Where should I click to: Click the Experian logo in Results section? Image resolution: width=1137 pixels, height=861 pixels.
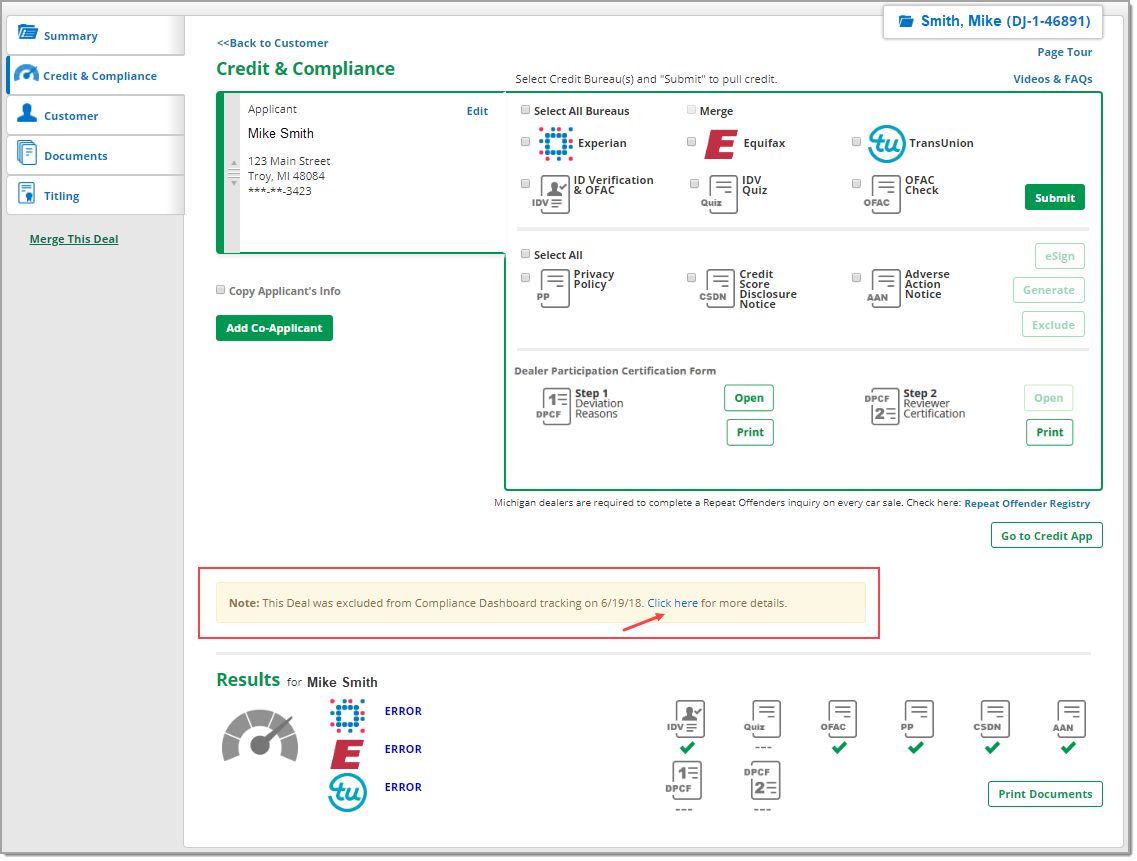(x=347, y=715)
